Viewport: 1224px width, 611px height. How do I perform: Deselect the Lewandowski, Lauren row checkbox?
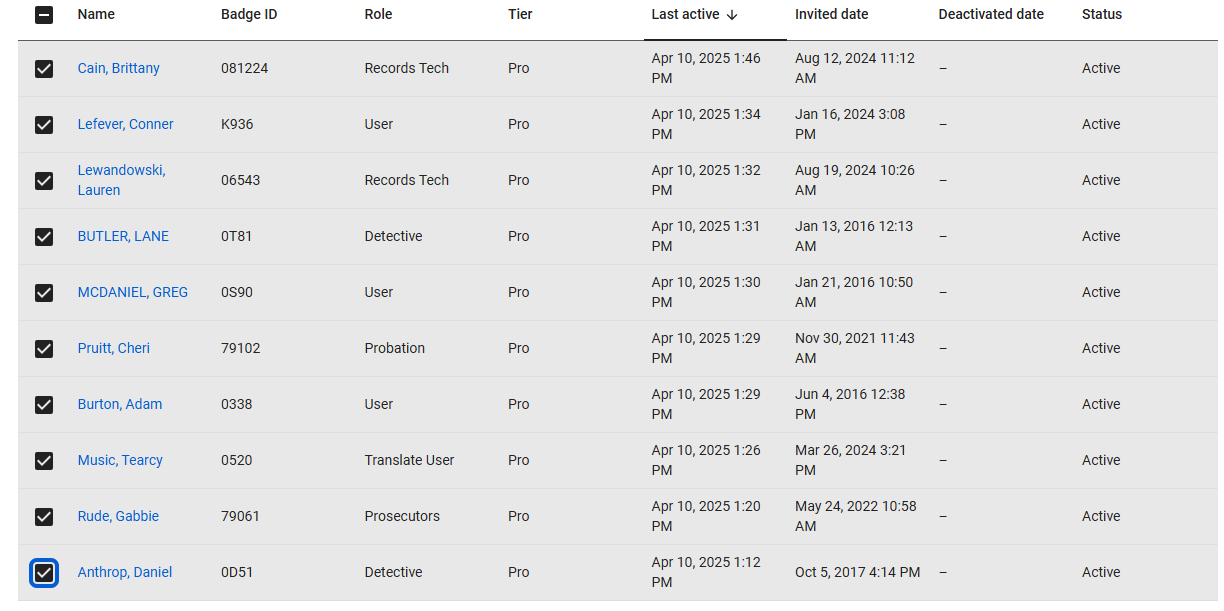[x=44, y=181]
